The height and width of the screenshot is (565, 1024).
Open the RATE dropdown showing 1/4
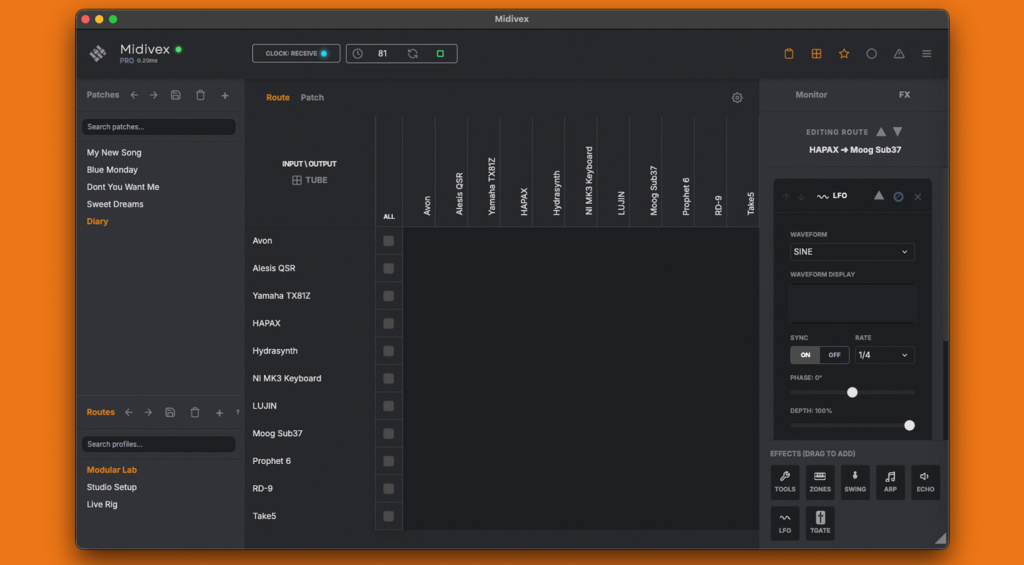[884, 355]
